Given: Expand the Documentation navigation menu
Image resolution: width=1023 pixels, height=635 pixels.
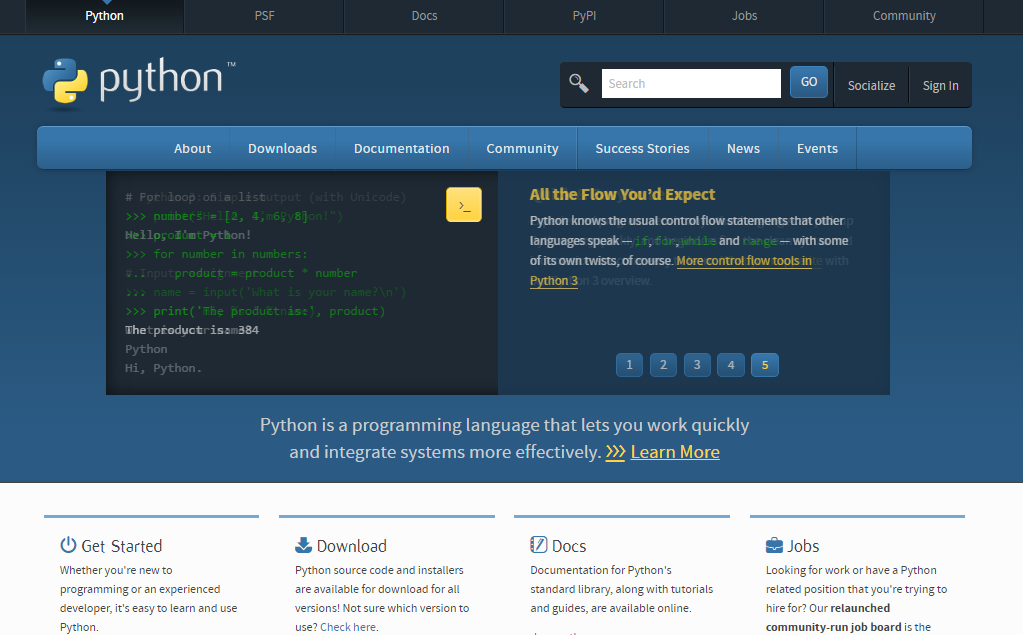Looking at the screenshot, I should (x=401, y=148).
